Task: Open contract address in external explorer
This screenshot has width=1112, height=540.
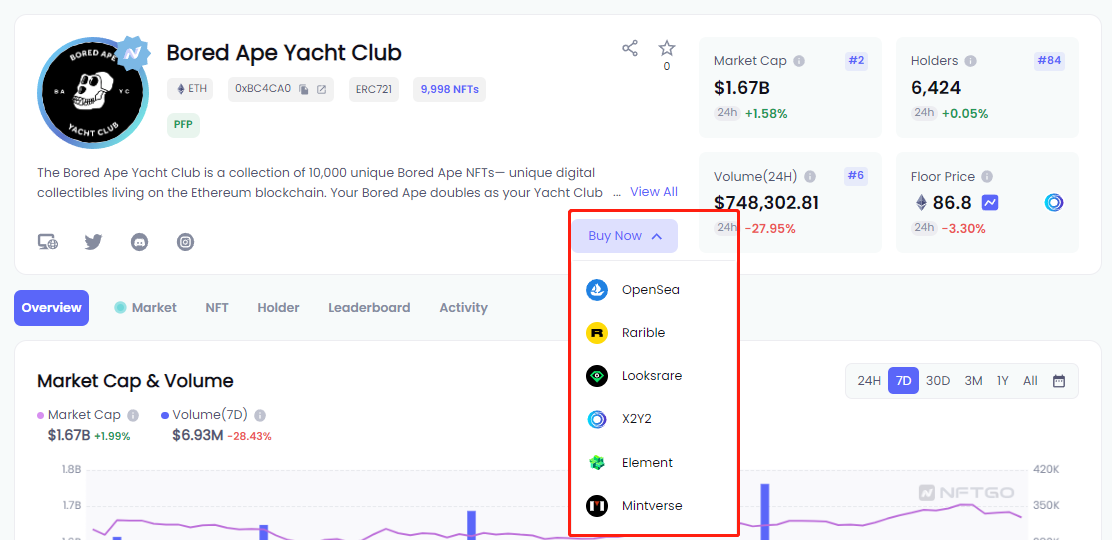Action: (x=321, y=89)
